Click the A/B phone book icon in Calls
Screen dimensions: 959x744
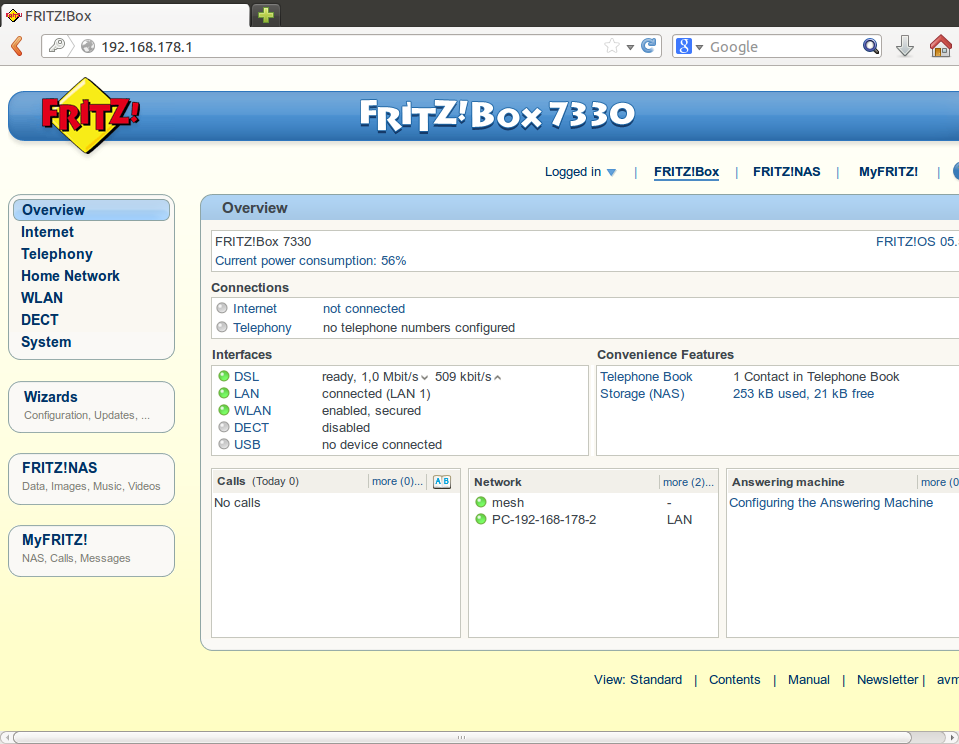click(x=441, y=482)
